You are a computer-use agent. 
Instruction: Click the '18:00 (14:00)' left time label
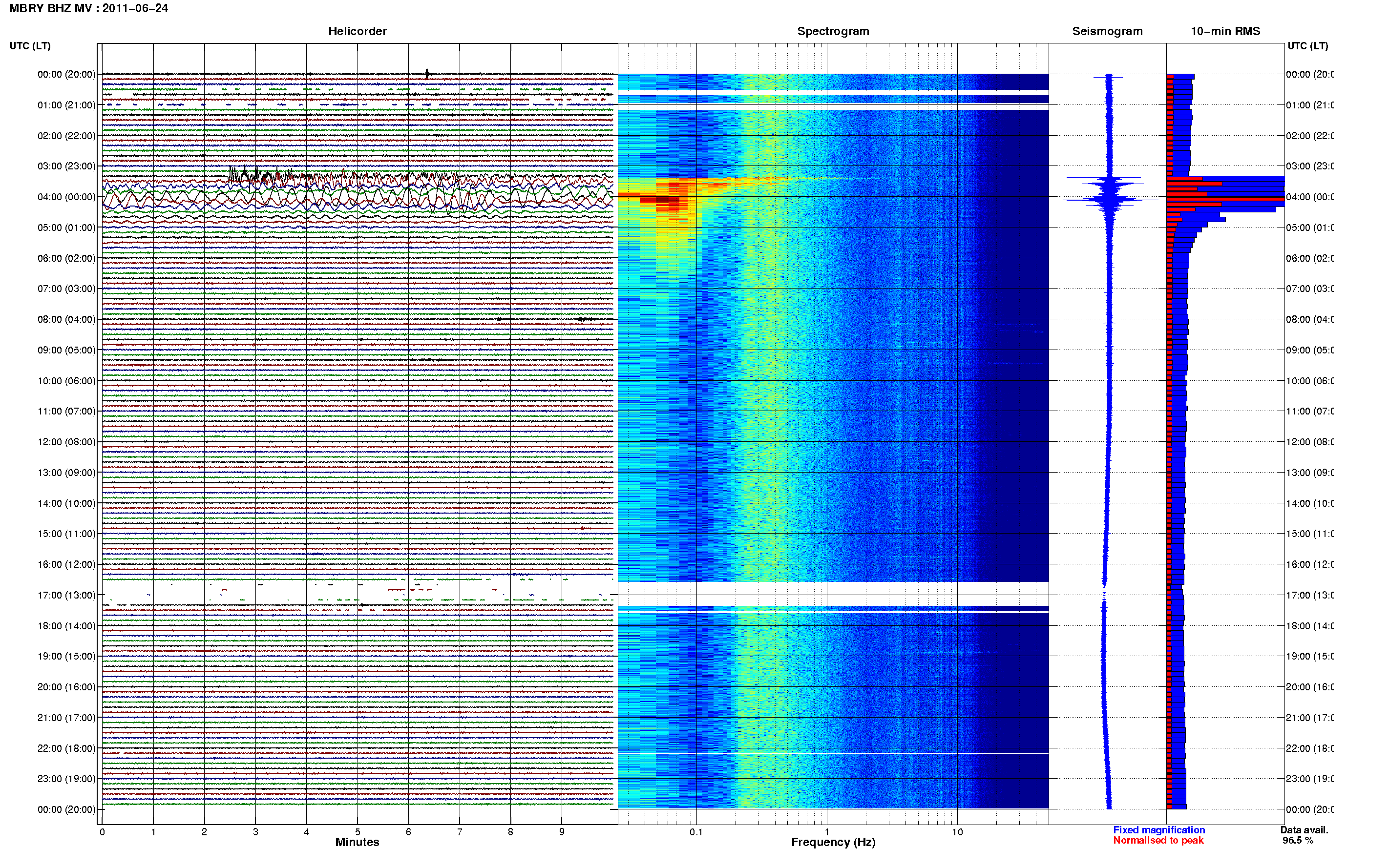[x=66, y=626]
